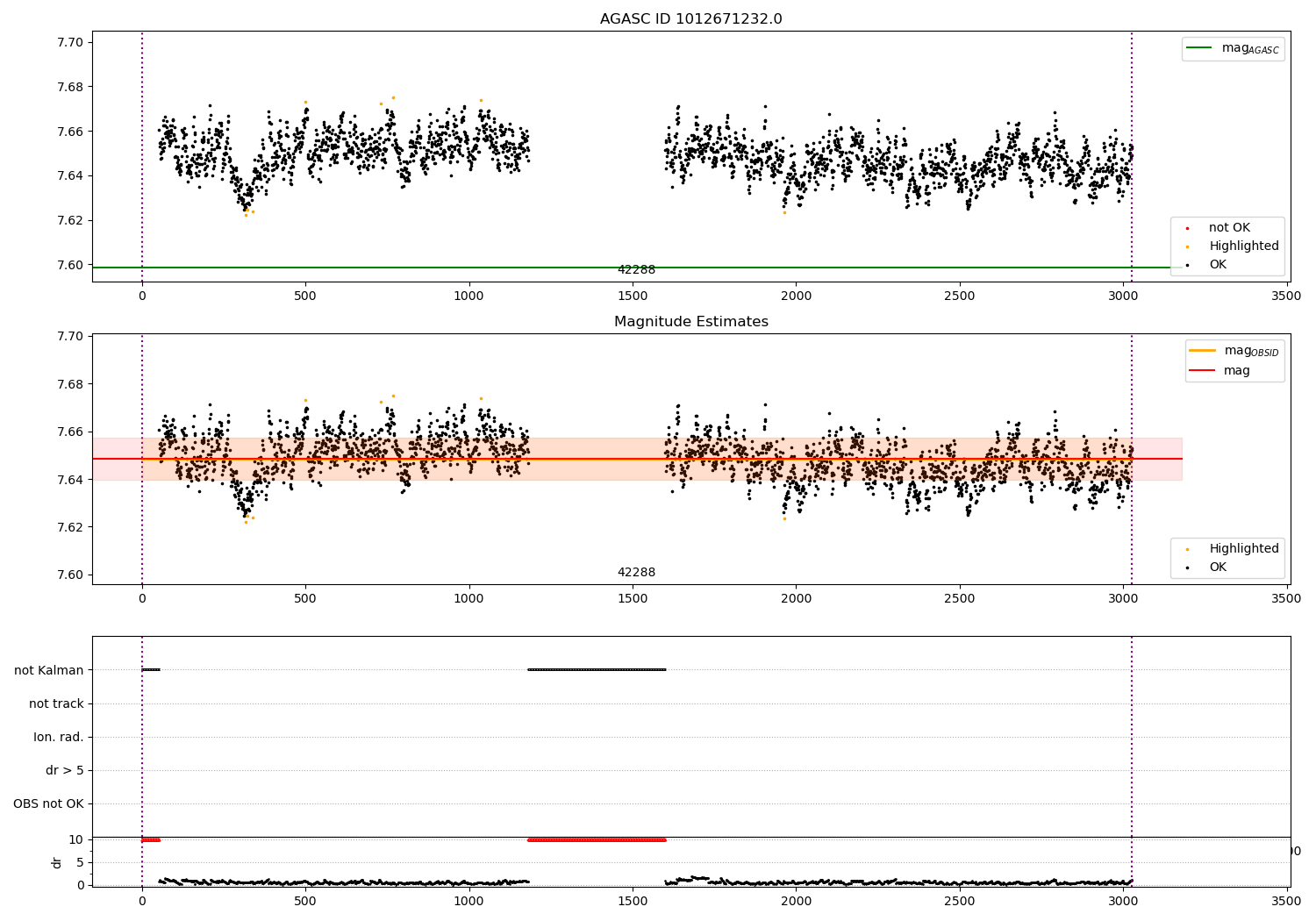Click the '7.70' tick in the middle plot
The width and height of the screenshot is (1316, 921).
[x=71, y=337]
